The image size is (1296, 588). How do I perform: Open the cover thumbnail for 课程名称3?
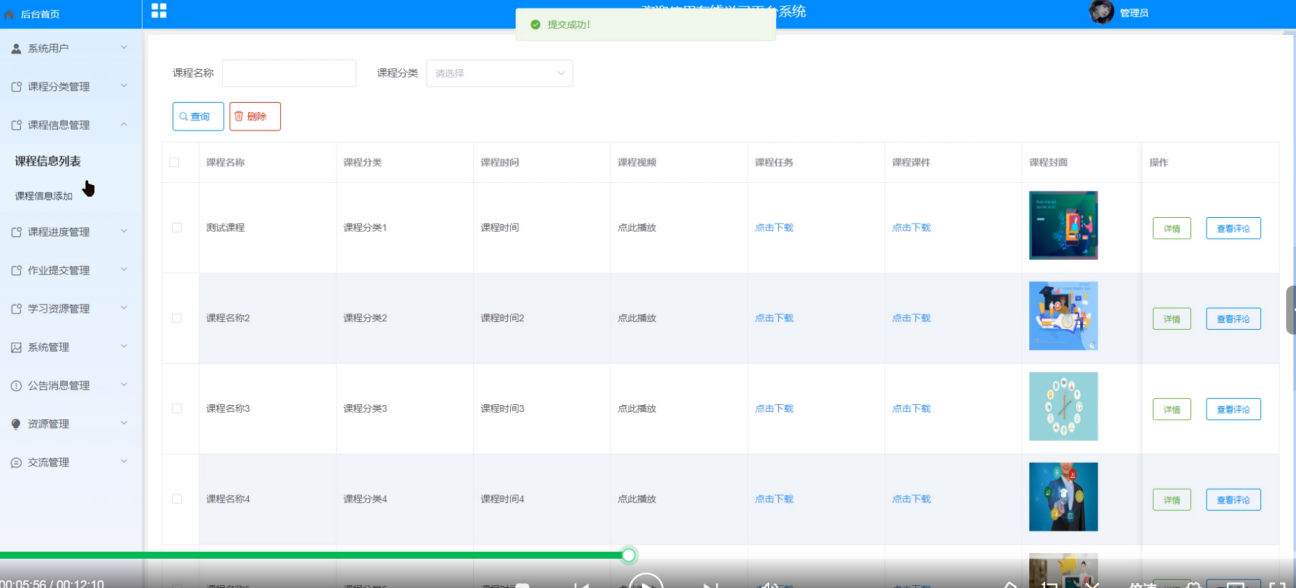(x=1063, y=406)
